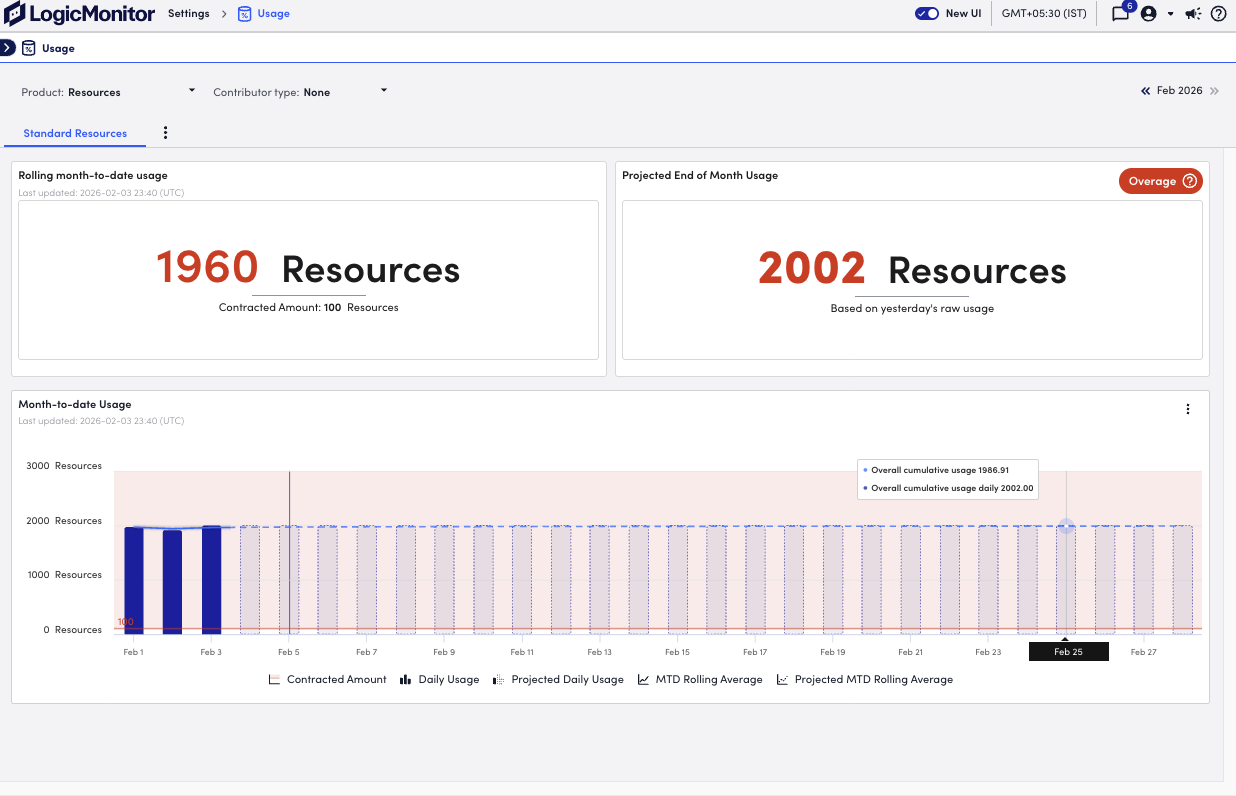Open the menu beside Standard Resources tab

click(165, 132)
